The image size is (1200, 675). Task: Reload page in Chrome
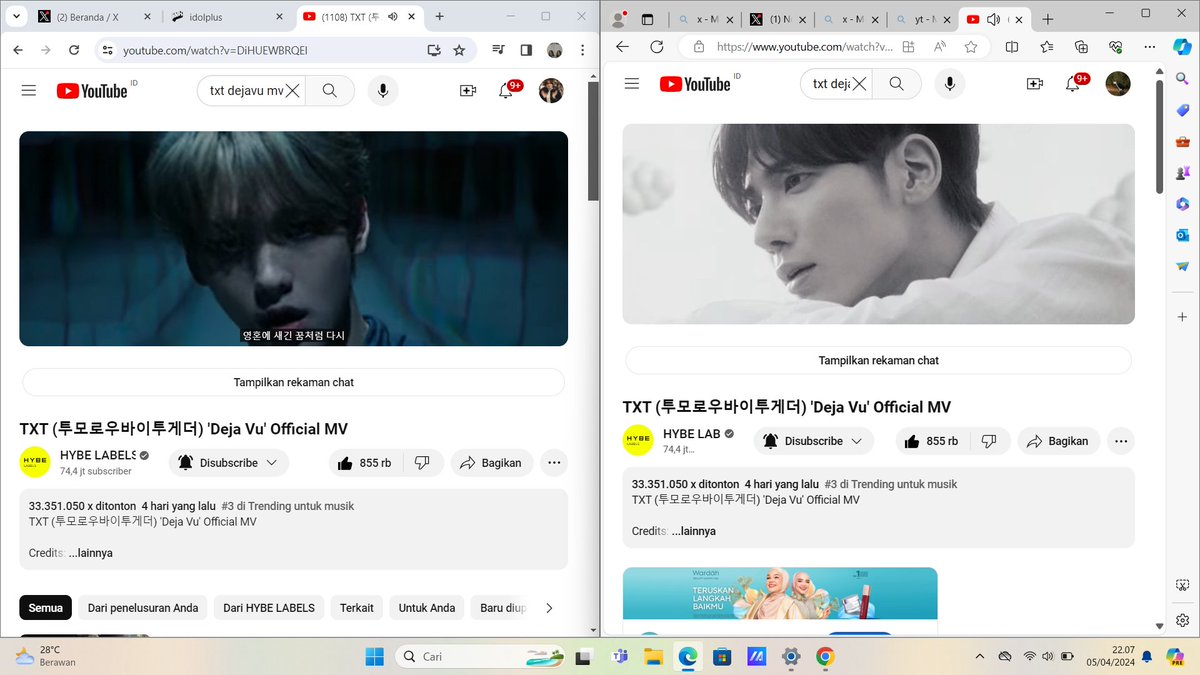point(74,50)
